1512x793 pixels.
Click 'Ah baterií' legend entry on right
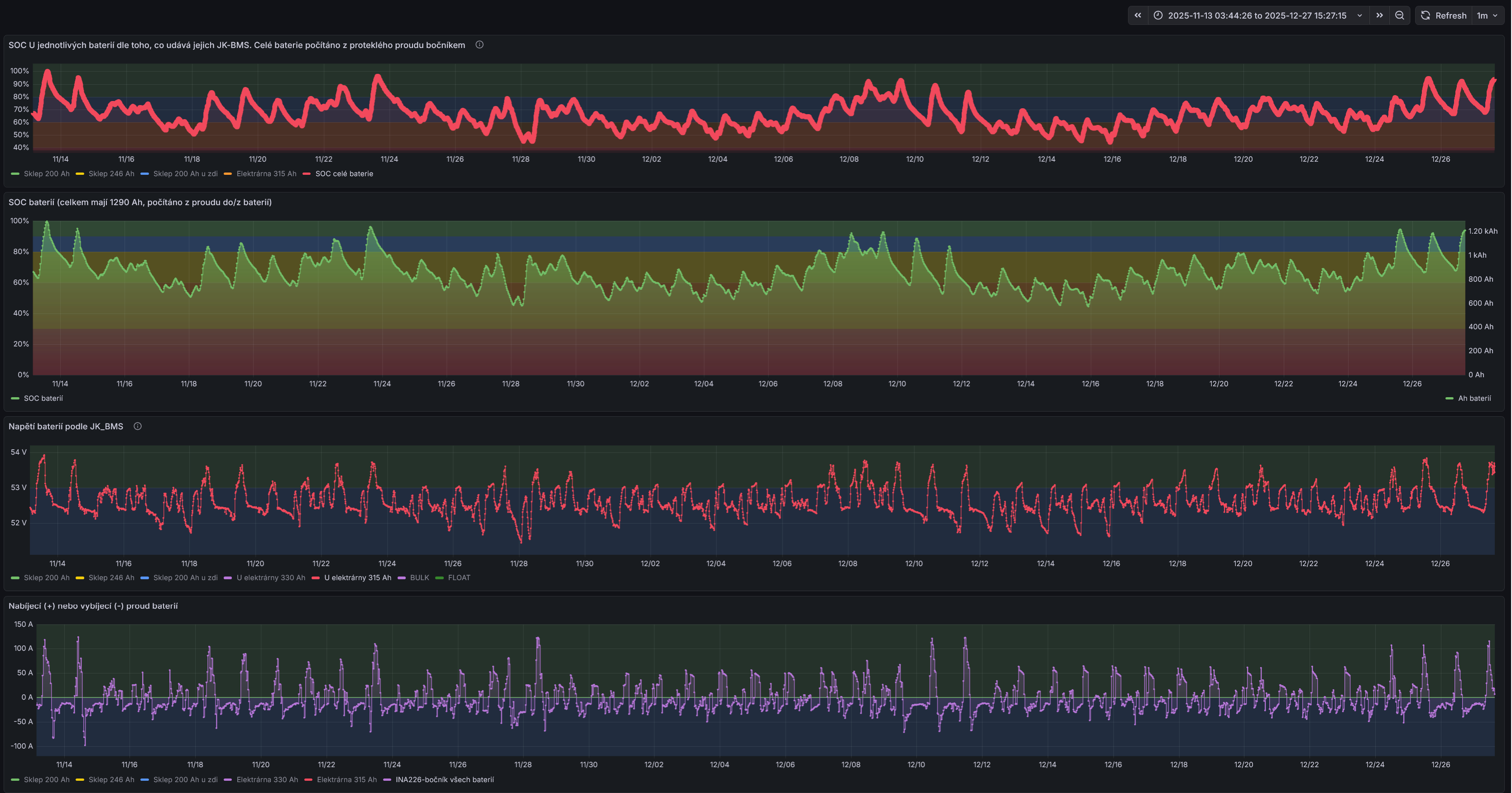1474,398
